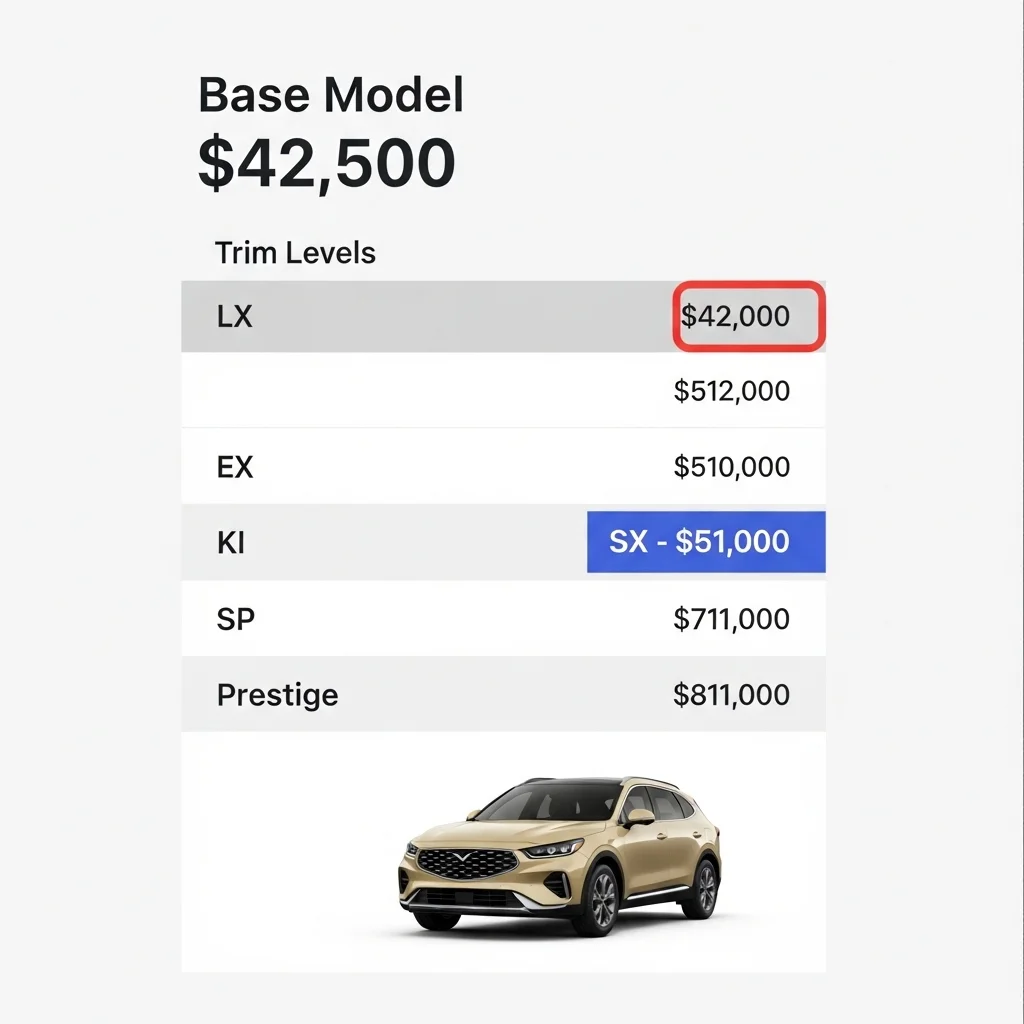This screenshot has height=1024, width=1024.
Task: Click the $42,500 base price
Action: pos(327,163)
